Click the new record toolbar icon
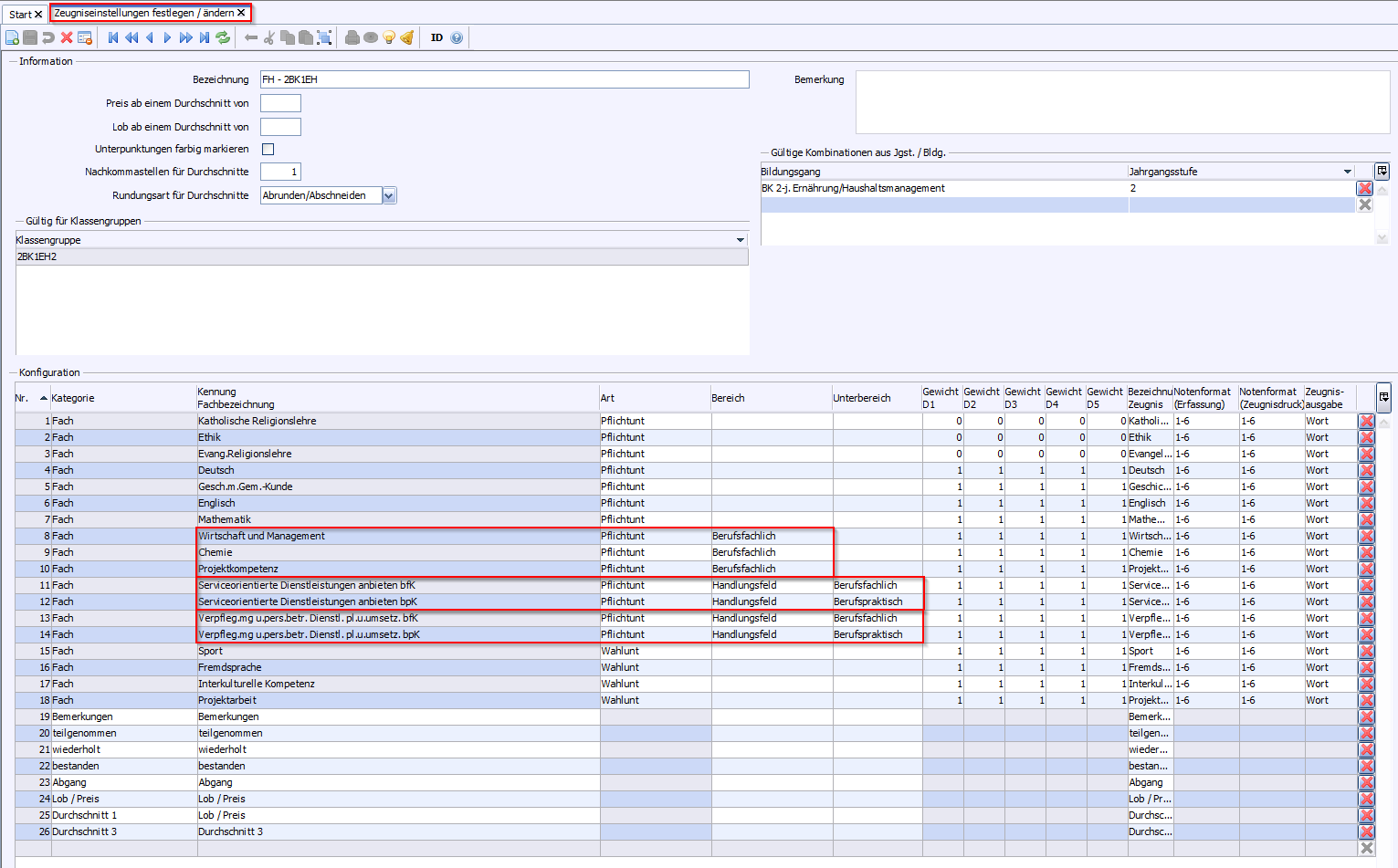The width and height of the screenshot is (1398, 868). click(12, 37)
